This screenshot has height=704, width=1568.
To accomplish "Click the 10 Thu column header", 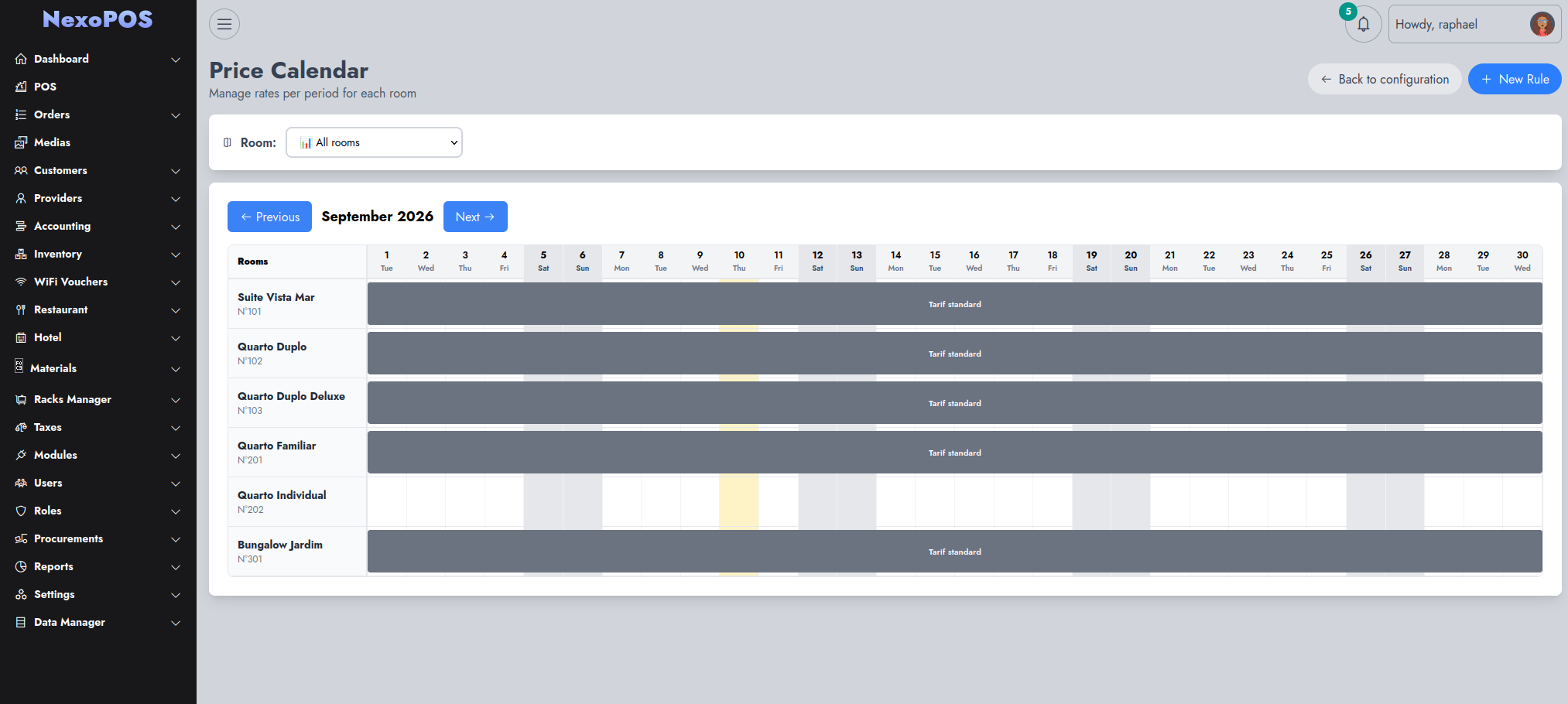I will [x=739, y=261].
